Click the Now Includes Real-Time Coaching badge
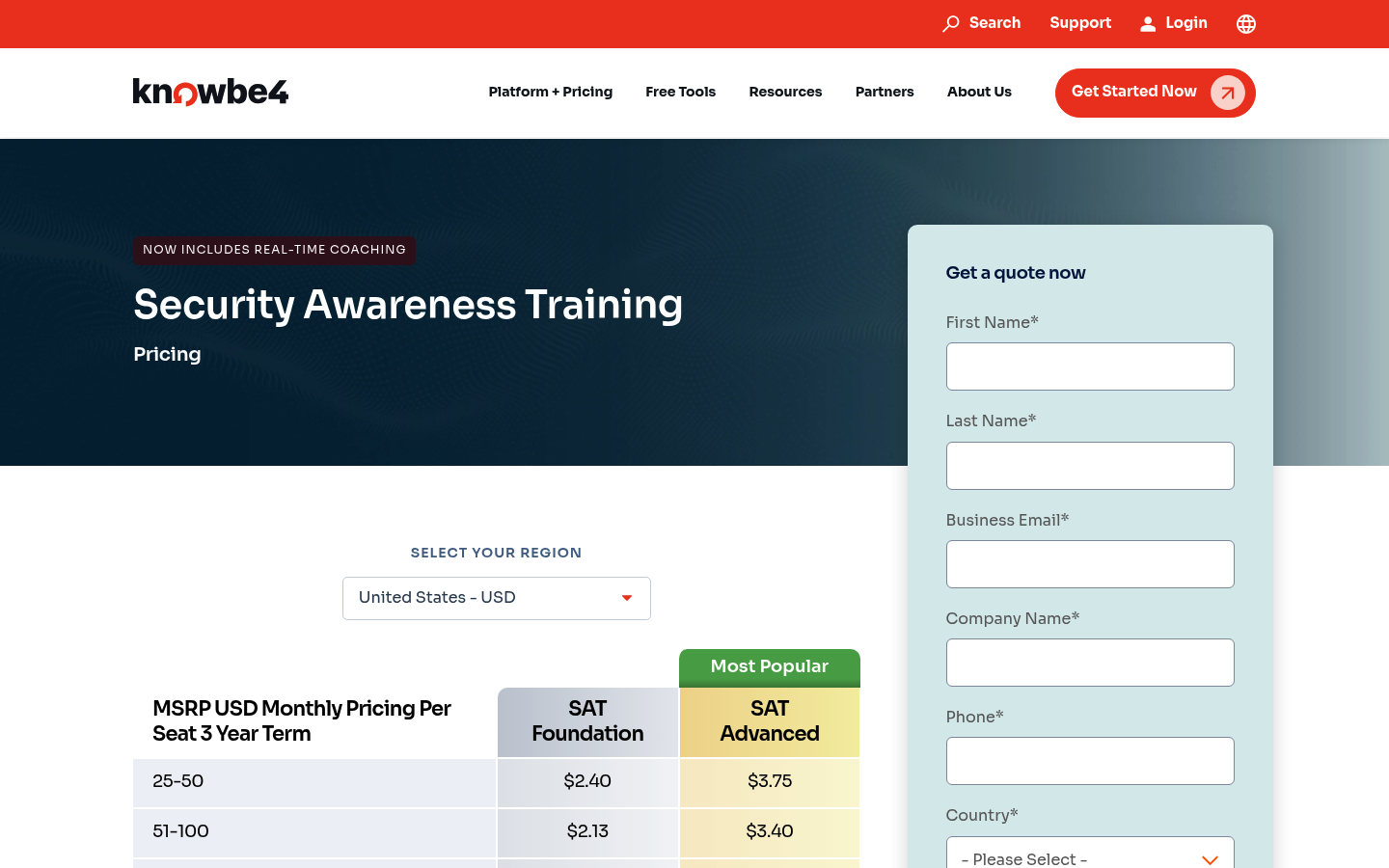The height and width of the screenshot is (868, 1389). pyautogui.click(x=275, y=250)
